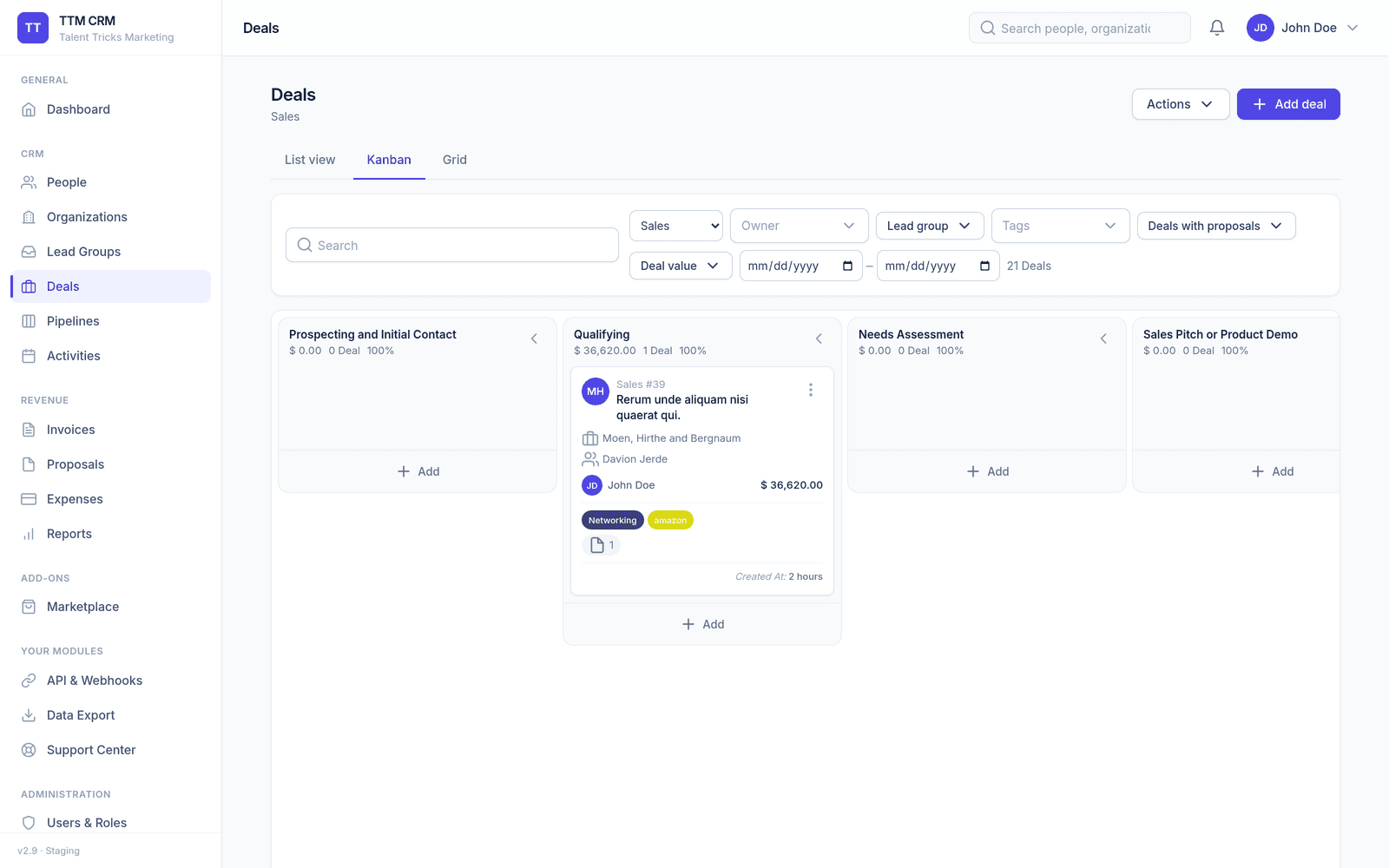
Task: Click the $ 36,620.00 deal amount
Action: [792, 485]
